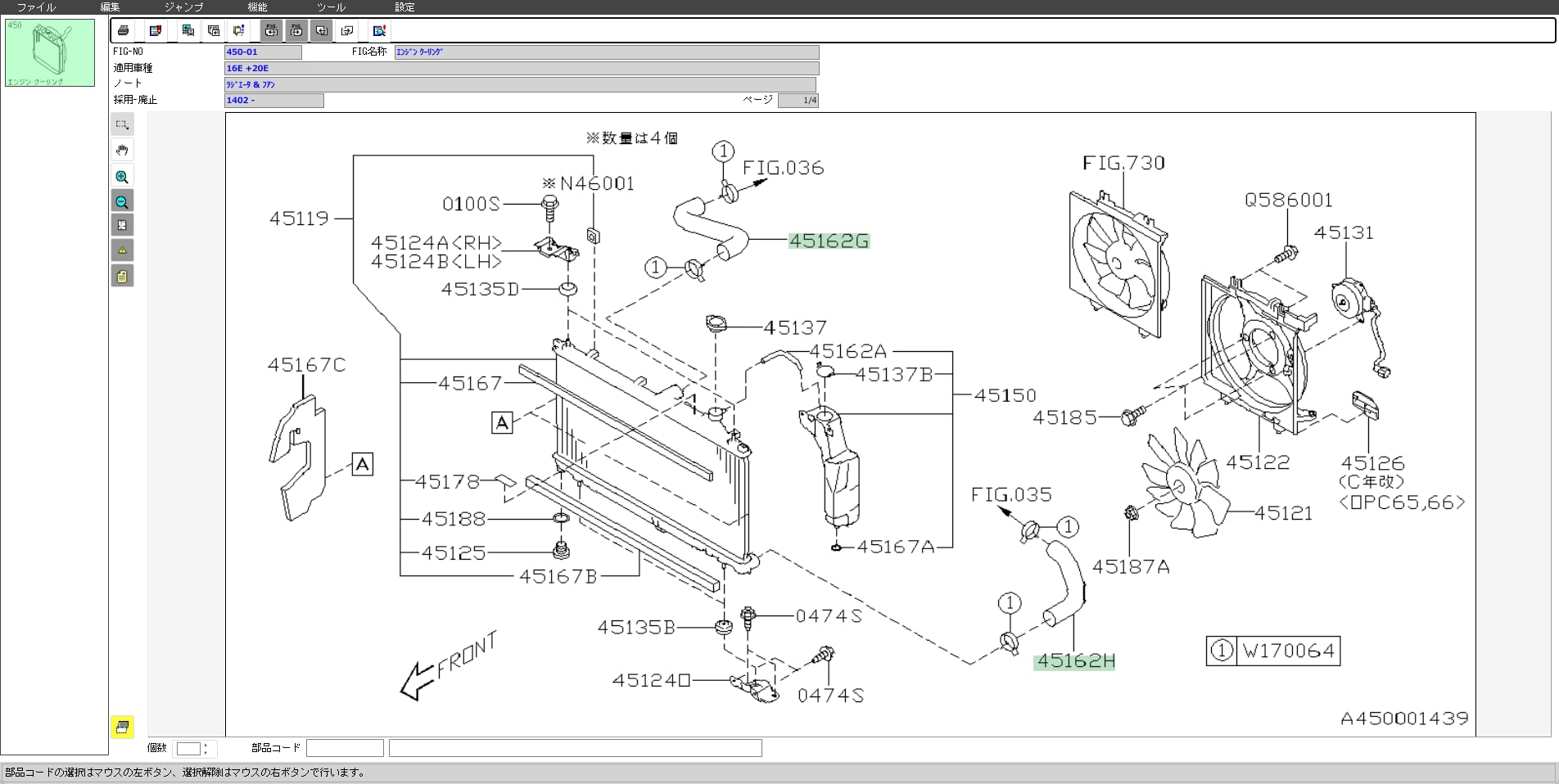Click part number 45185 label
This screenshot has height=784, width=1559.
1064,418
